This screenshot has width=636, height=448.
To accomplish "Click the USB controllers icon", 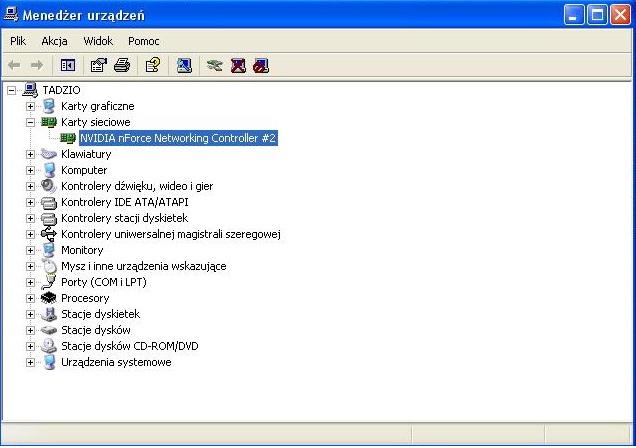I will [x=49, y=234].
